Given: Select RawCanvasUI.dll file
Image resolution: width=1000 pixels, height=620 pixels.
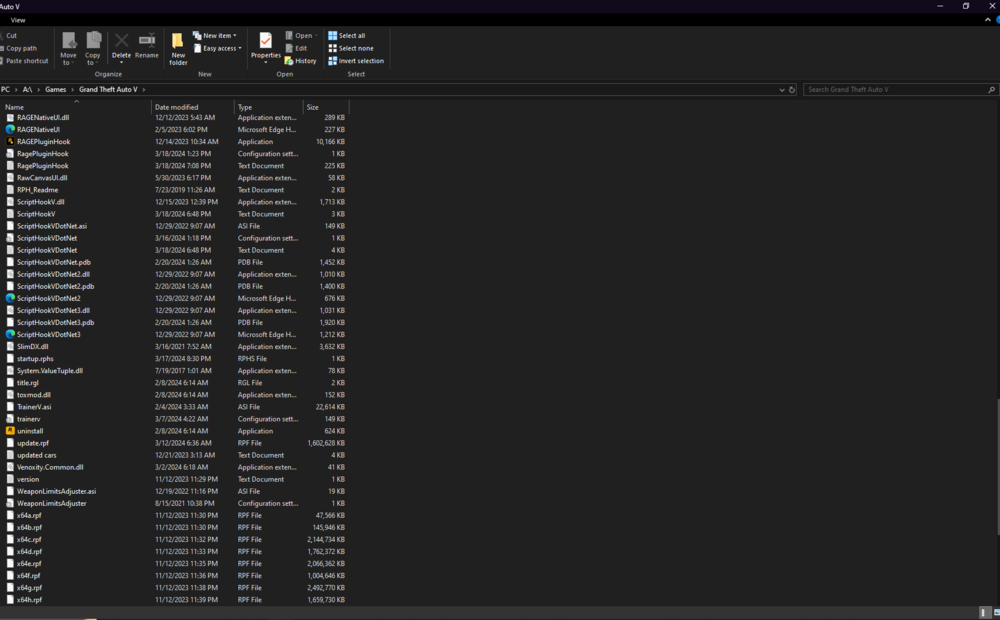Looking at the screenshot, I should pyautogui.click(x=42, y=178).
